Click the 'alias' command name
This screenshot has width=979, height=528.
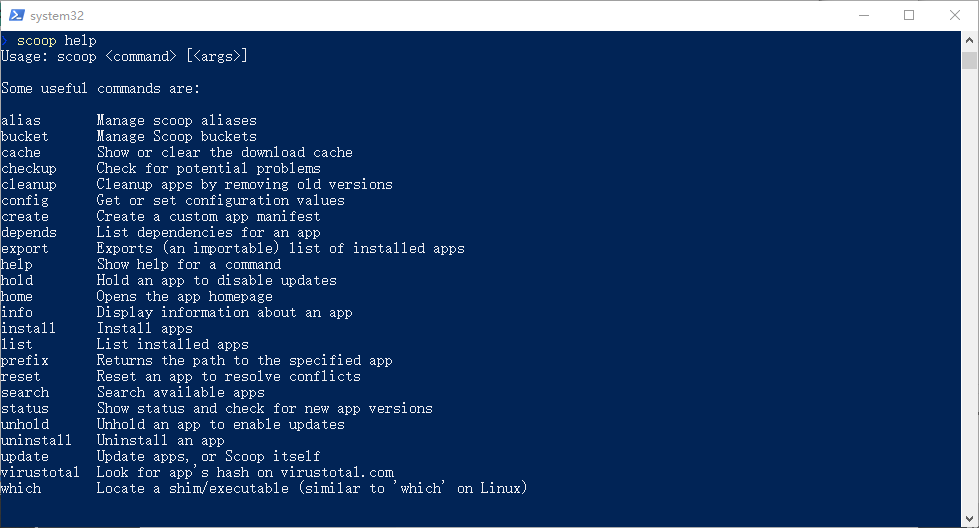click(21, 120)
